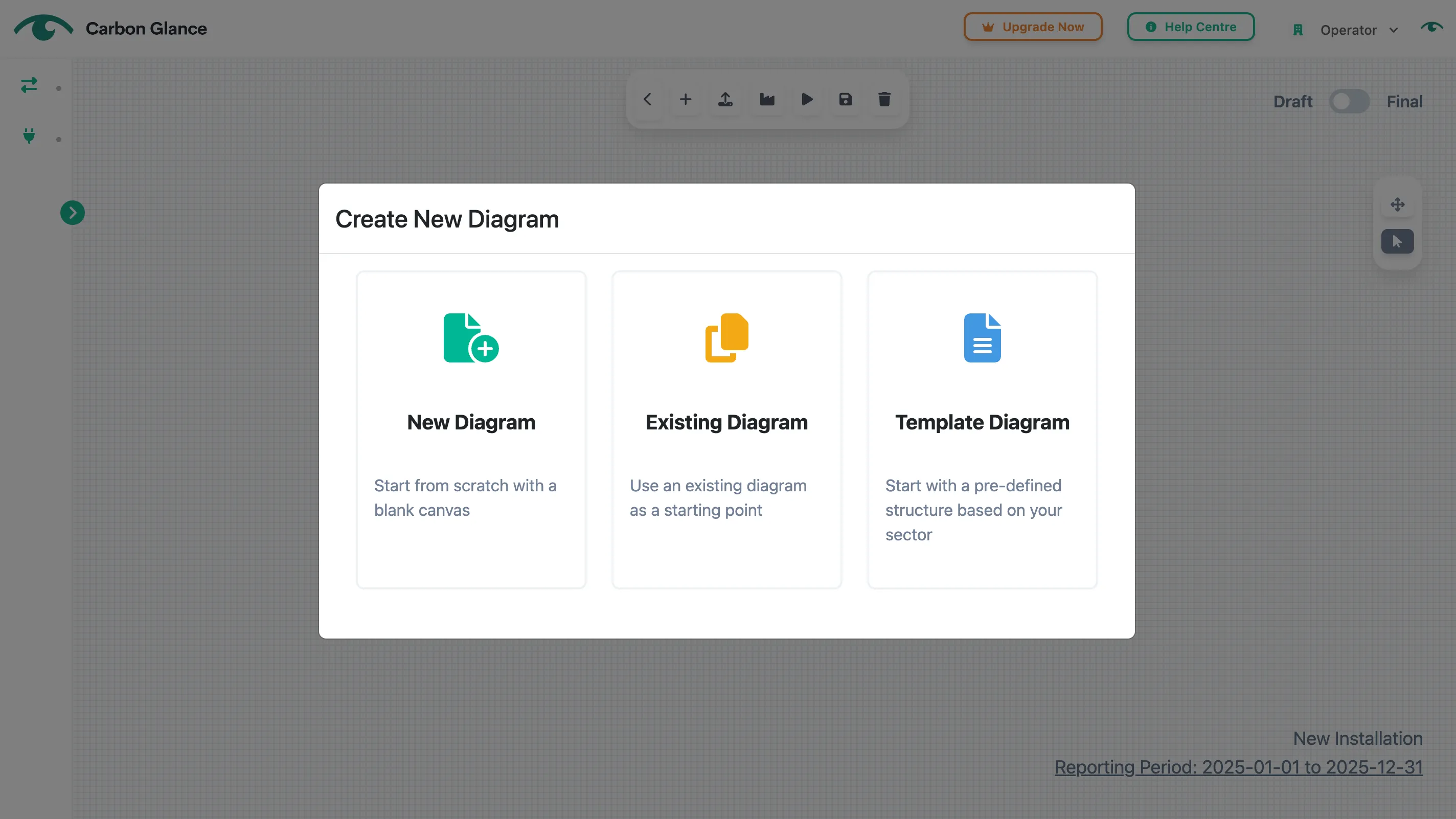Image resolution: width=1456 pixels, height=819 pixels.
Task: Click the blue template document icon
Action: [983, 337]
